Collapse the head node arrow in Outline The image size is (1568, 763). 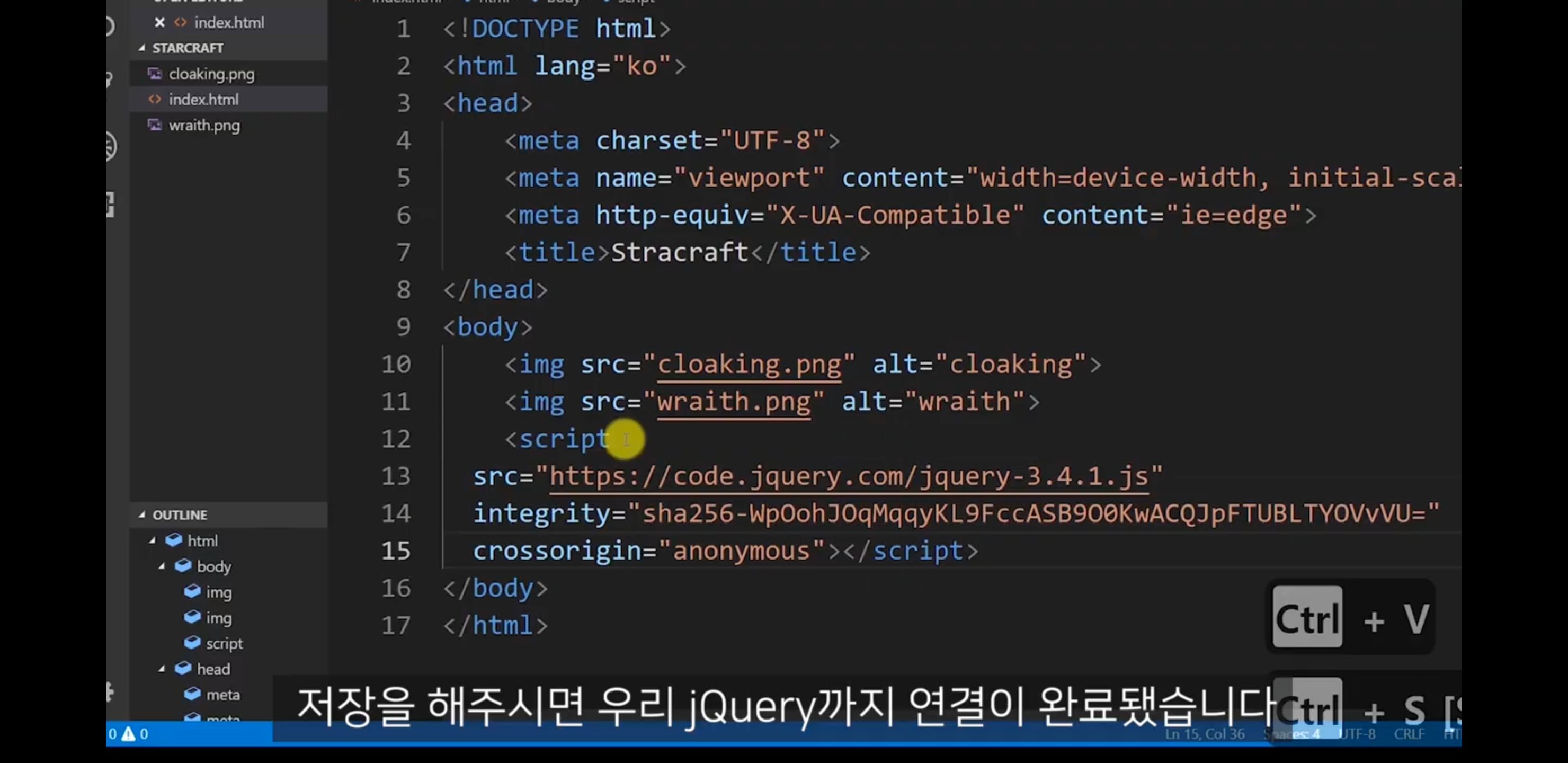coord(162,668)
